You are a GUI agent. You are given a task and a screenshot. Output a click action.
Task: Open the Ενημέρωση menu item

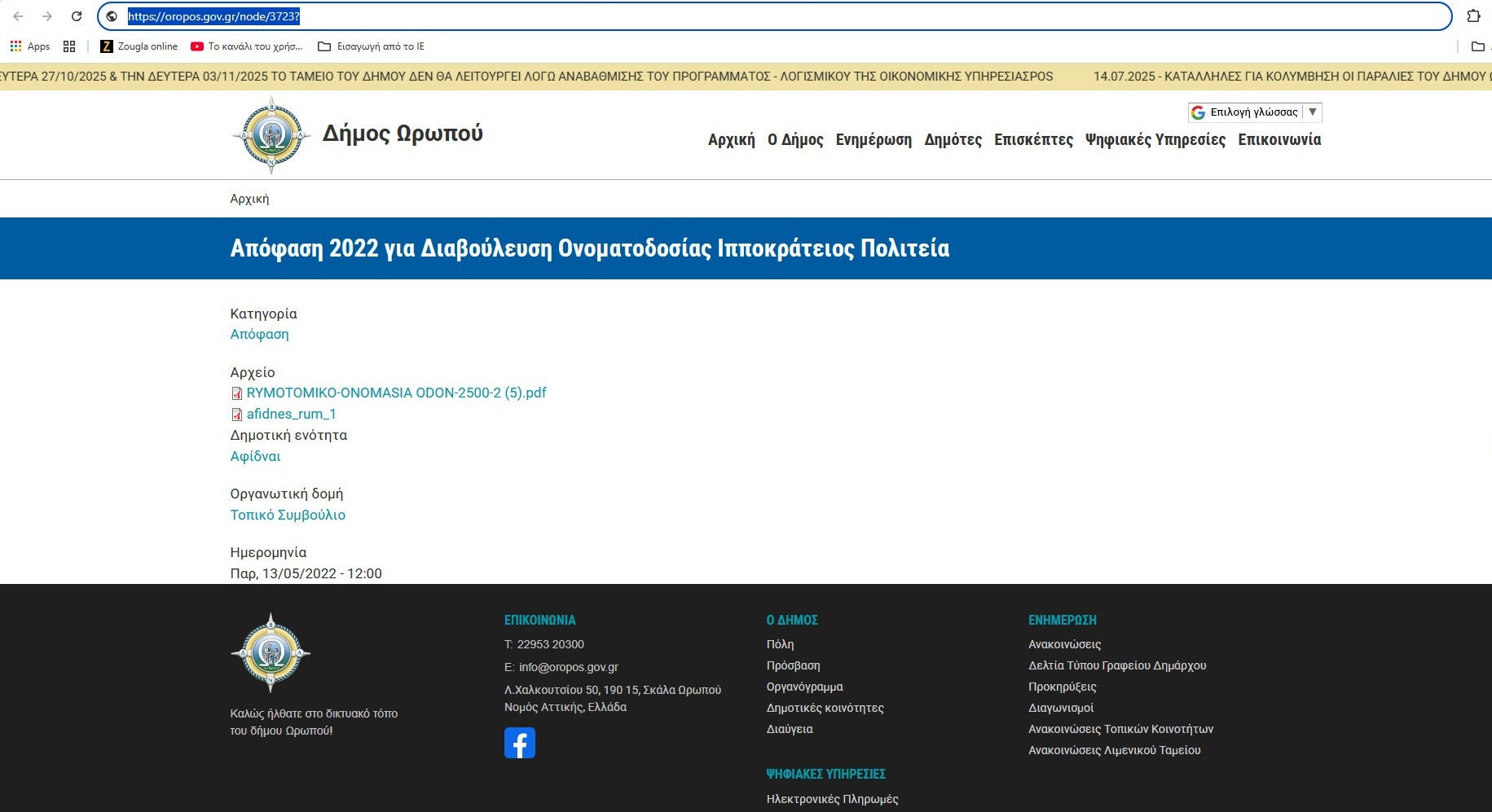click(x=874, y=140)
